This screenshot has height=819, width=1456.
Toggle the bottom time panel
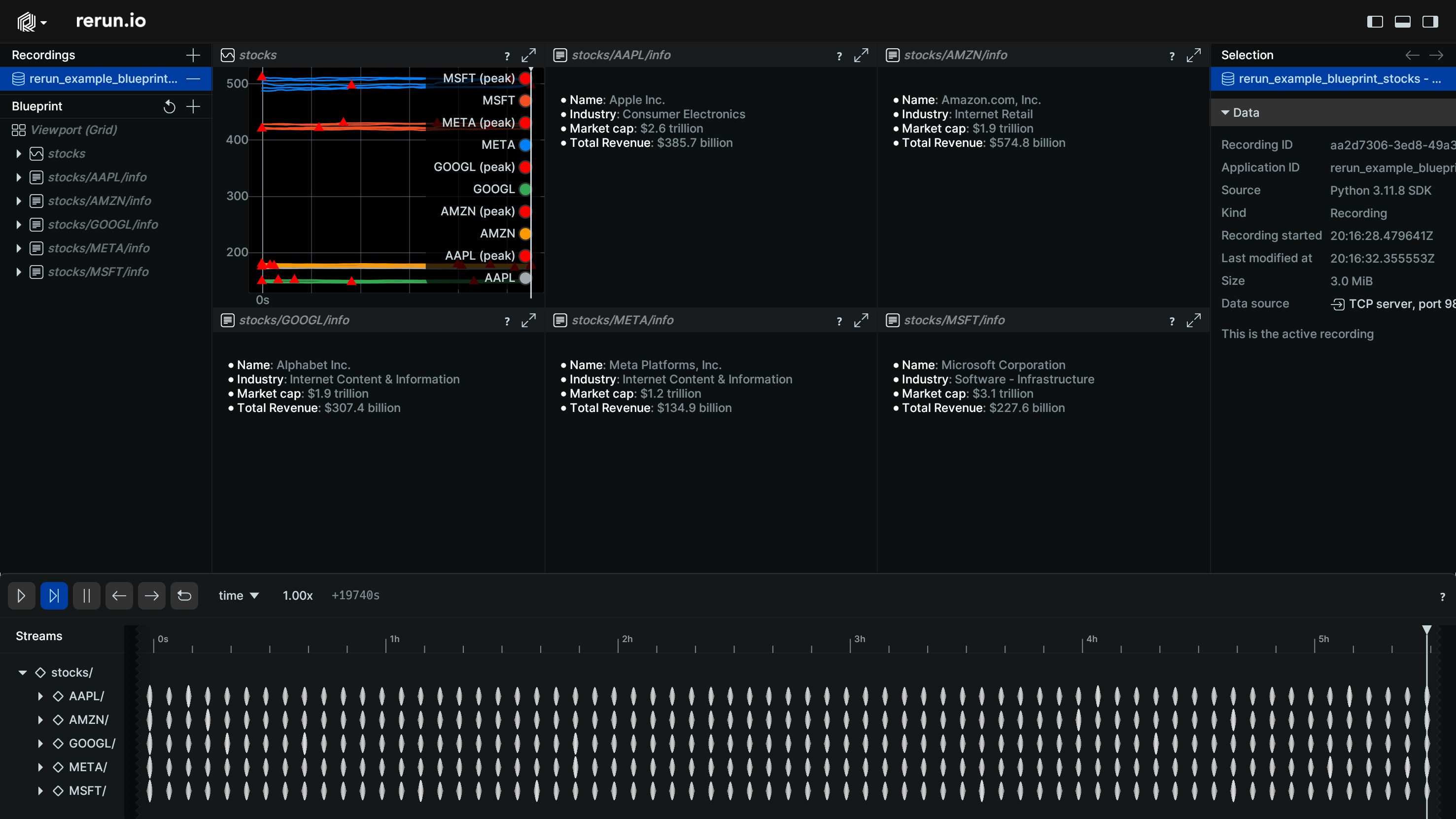point(1402,22)
